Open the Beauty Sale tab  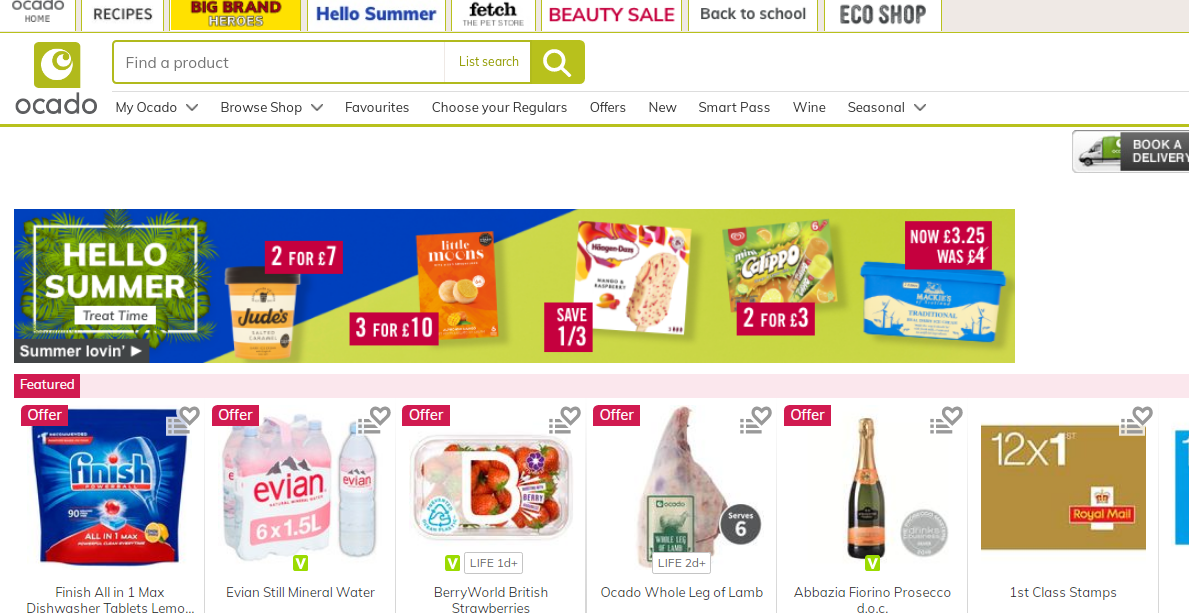pyautogui.click(x=611, y=15)
